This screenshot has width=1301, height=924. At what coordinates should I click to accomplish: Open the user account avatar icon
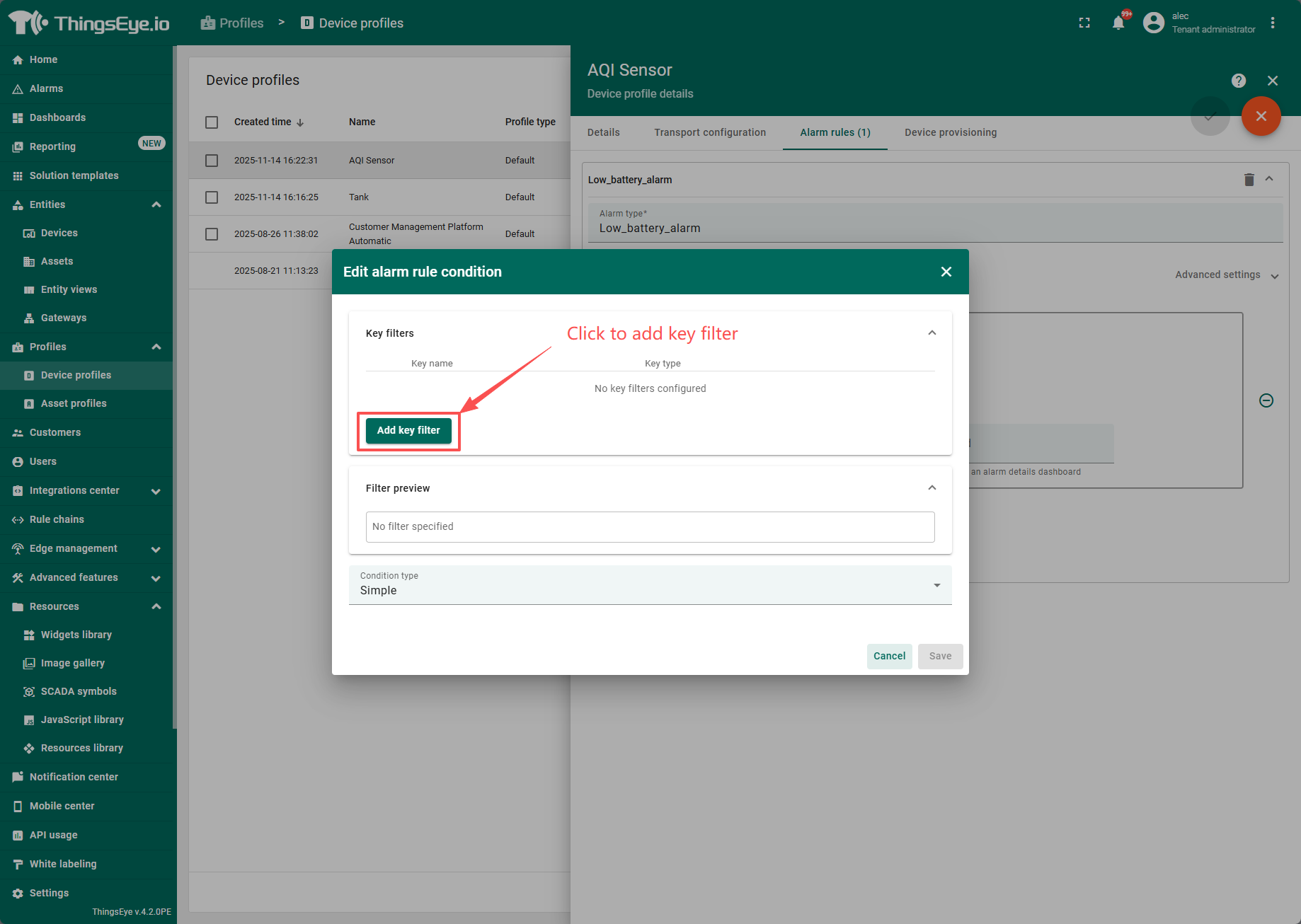coord(1154,23)
